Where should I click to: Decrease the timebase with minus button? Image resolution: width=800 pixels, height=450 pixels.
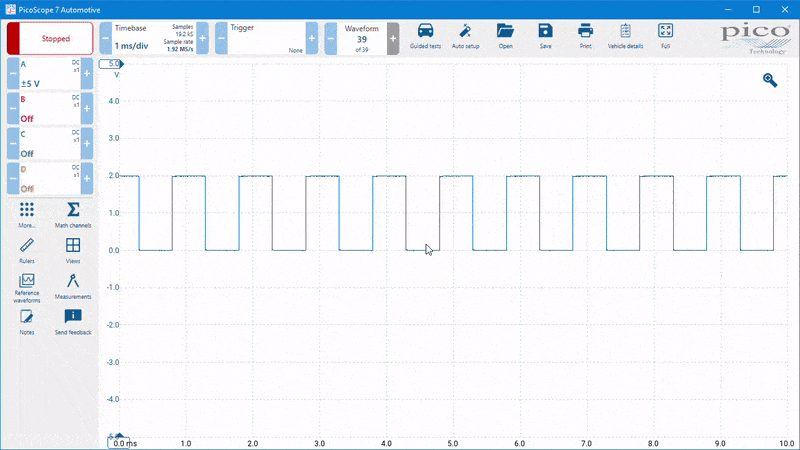[x=106, y=38]
